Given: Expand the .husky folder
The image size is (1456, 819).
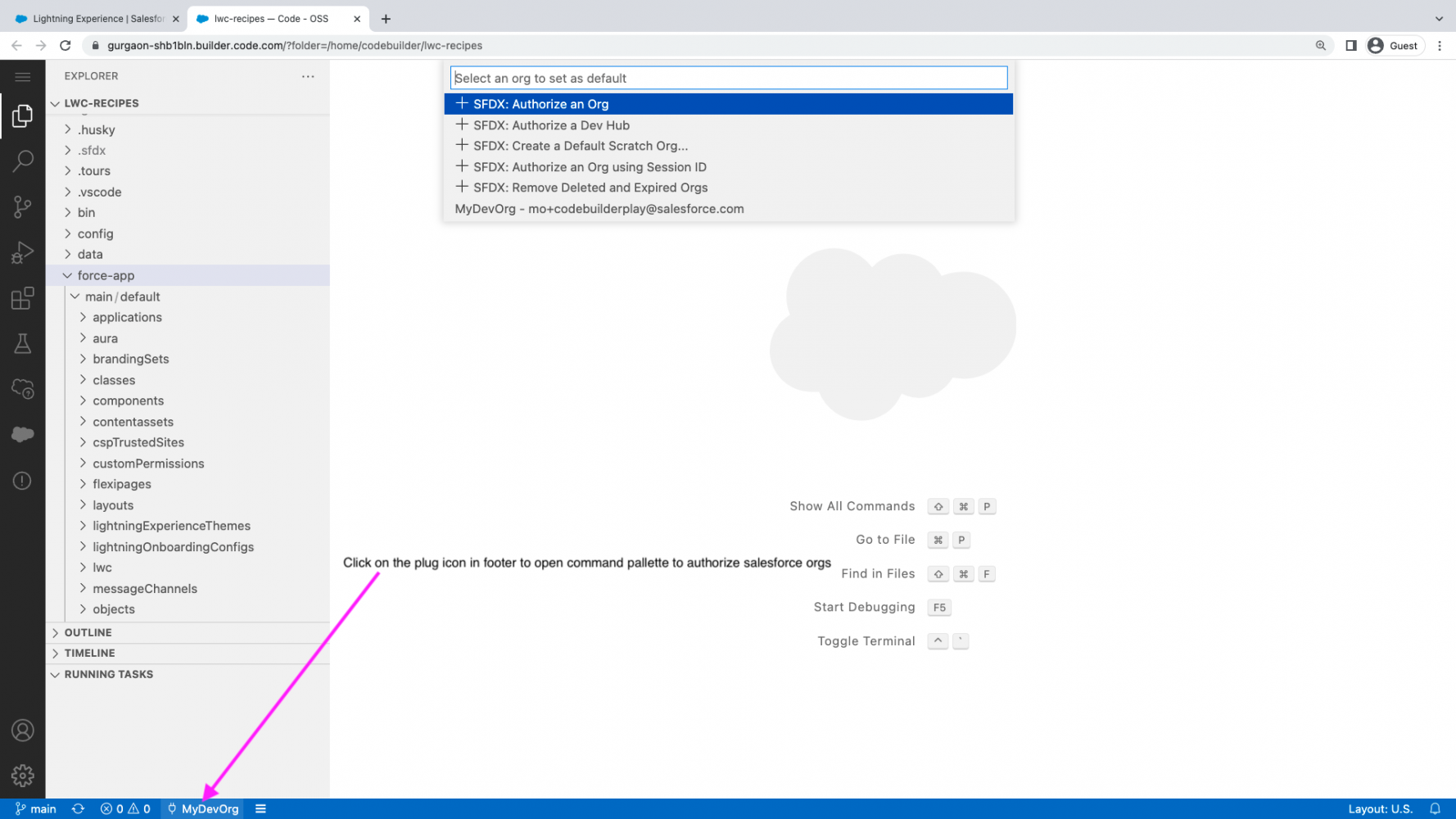Looking at the screenshot, I should point(188,129).
